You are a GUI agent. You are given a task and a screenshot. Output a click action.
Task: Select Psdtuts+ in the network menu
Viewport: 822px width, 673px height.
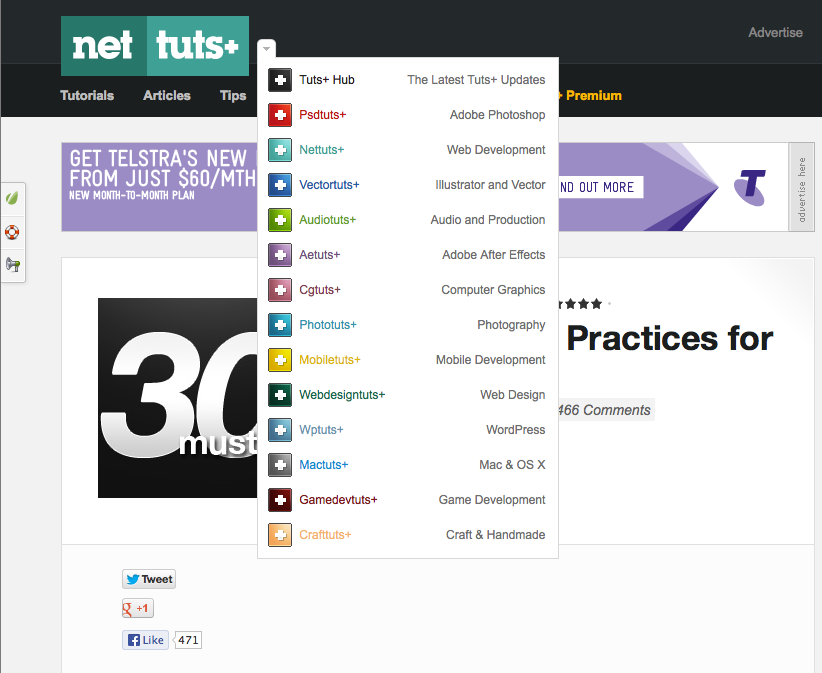pos(322,115)
